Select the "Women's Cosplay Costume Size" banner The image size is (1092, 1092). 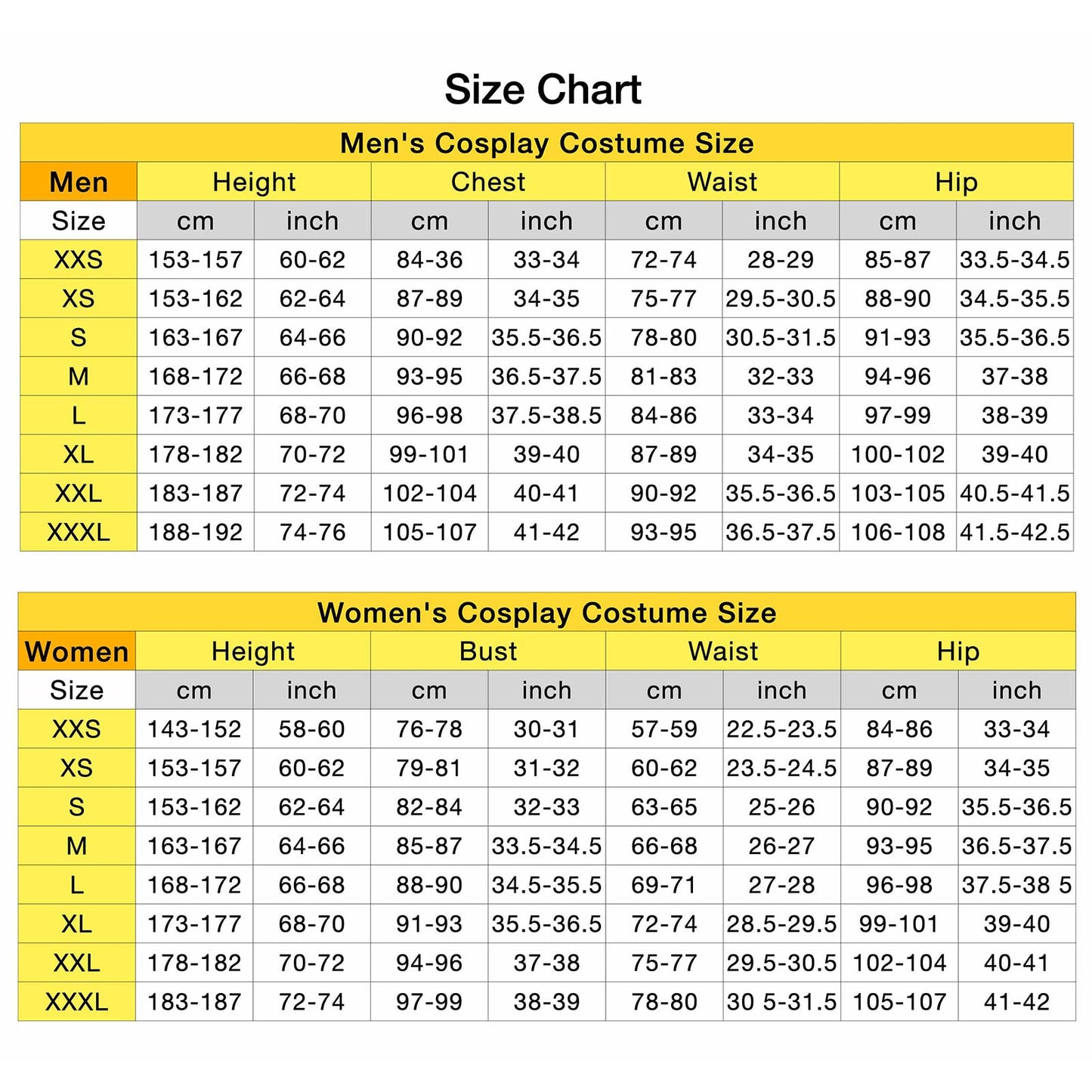pos(546,613)
